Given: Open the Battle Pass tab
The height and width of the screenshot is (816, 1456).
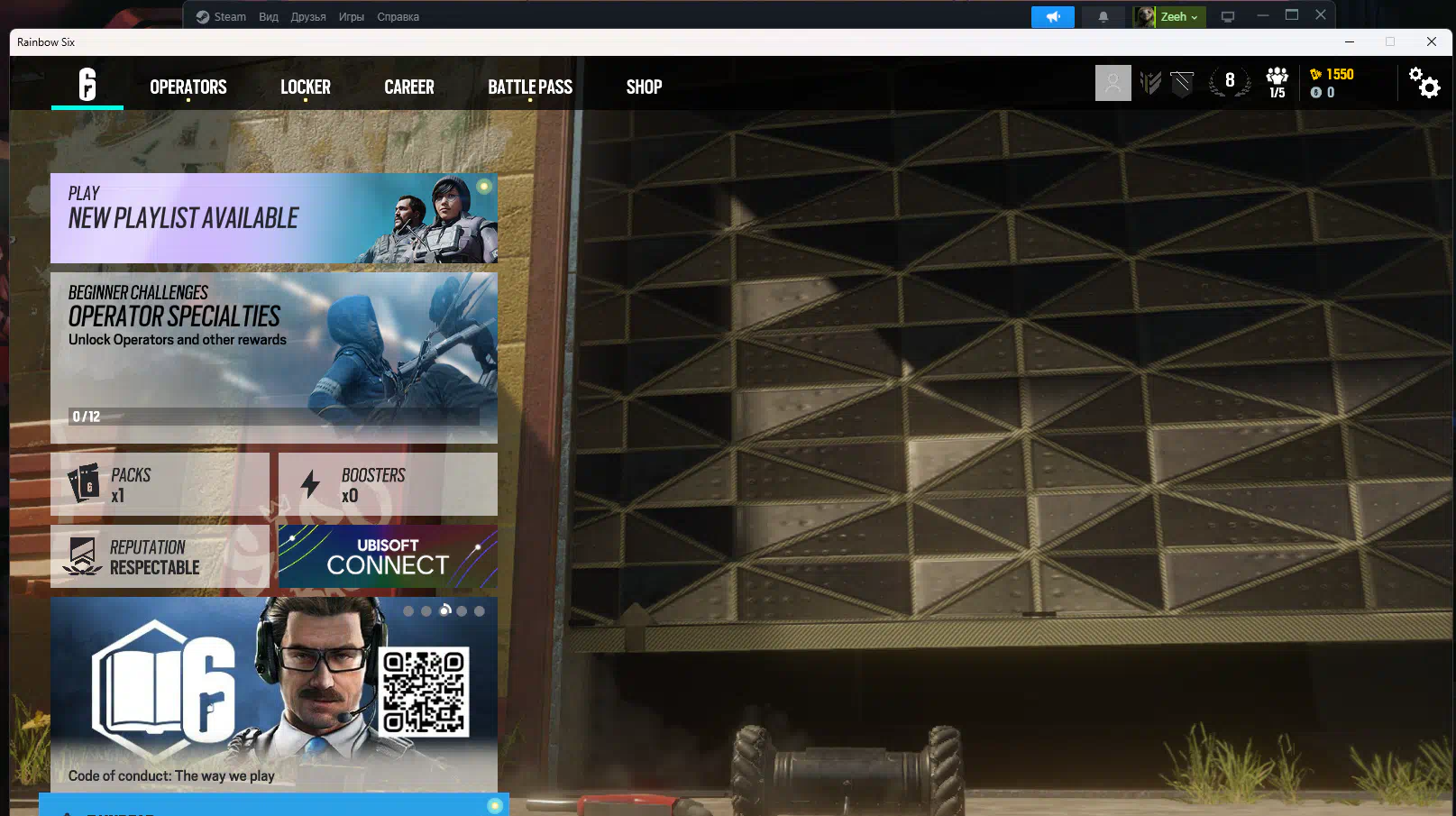Looking at the screenshot, I should click(530, 87).
